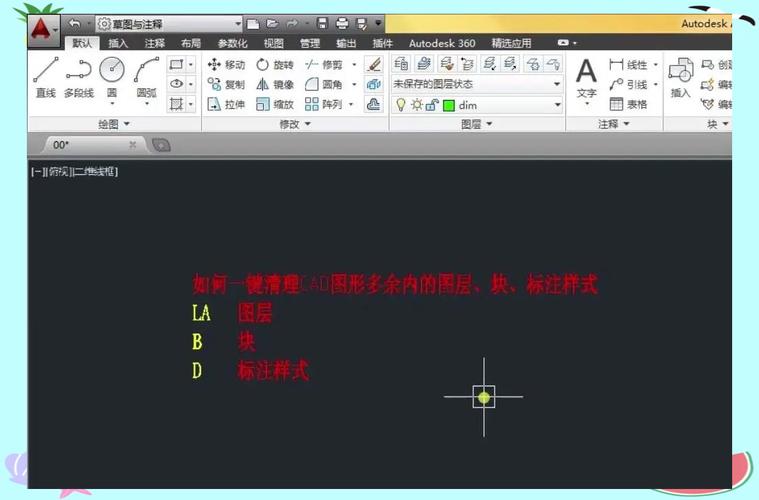This screenshot has height=500, width=759.
Task: Toggle layer on/off light bulb icon
Action: tap(400, 105)
